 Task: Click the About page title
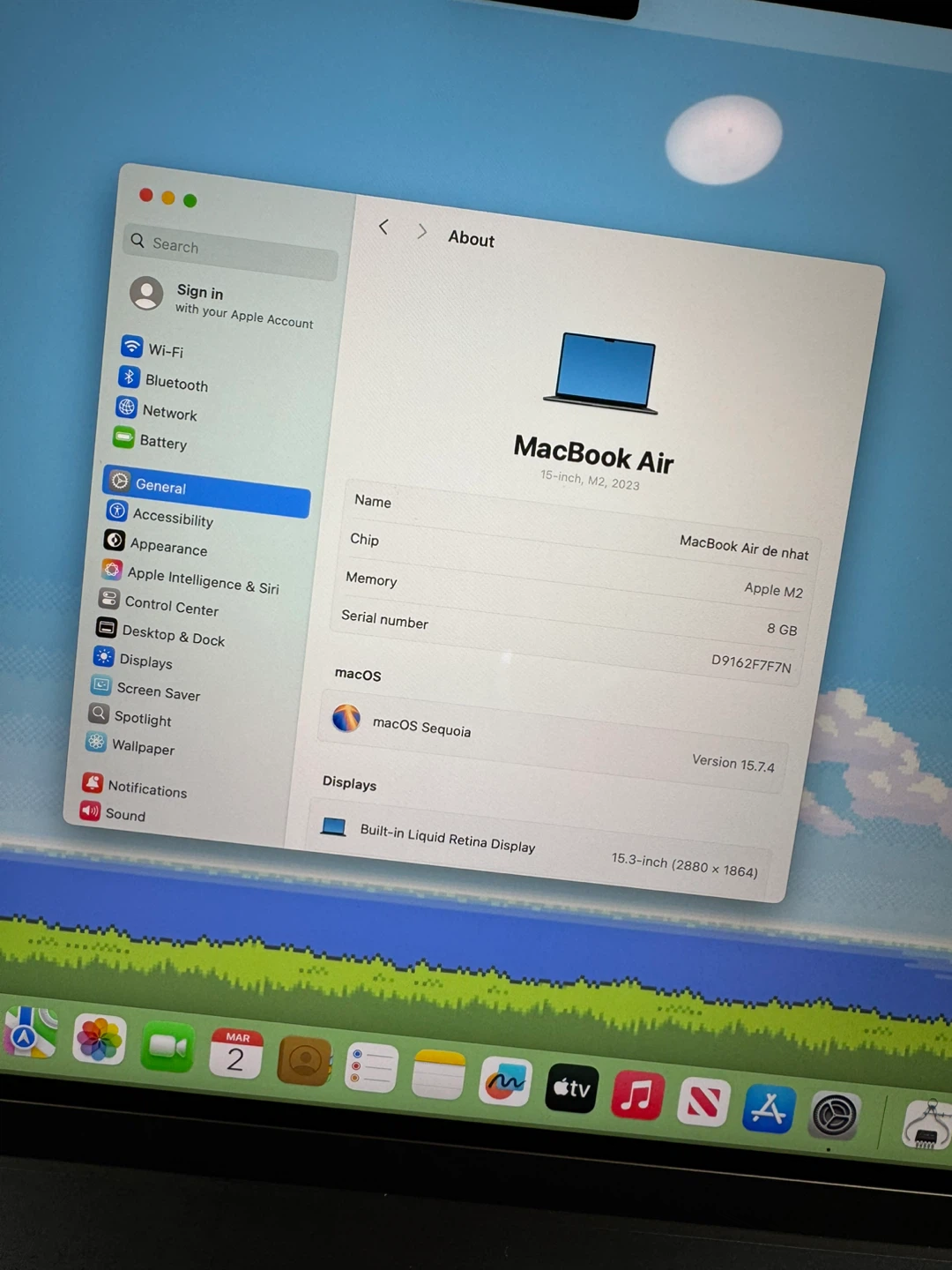pyautogui.click(x=471, y=238)
